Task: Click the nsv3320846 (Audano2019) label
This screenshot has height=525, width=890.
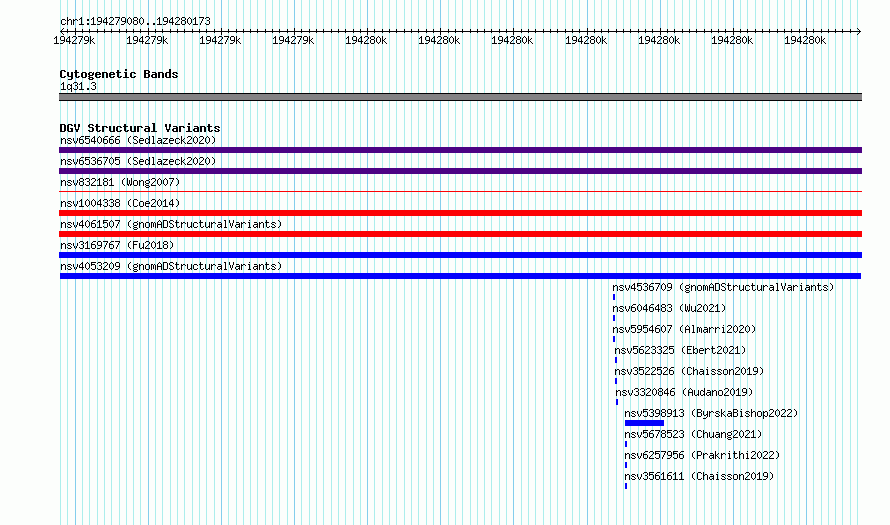Action: click(684, 392)
